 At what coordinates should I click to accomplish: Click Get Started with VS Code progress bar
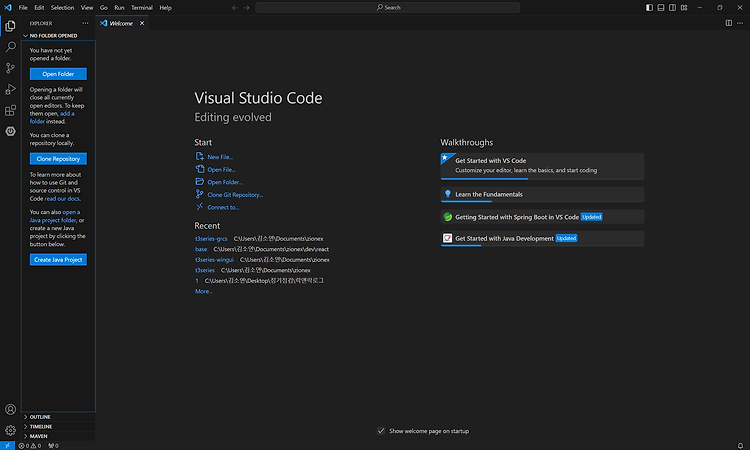point(542,179)
